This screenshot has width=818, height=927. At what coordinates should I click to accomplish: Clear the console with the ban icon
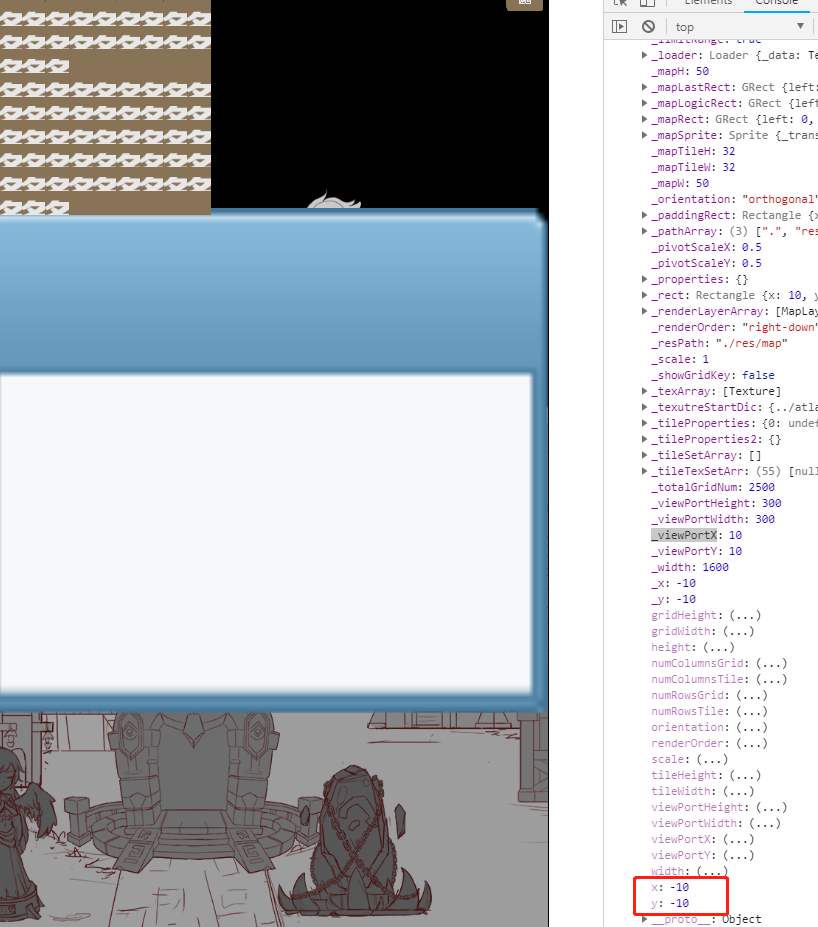point(648,27)
